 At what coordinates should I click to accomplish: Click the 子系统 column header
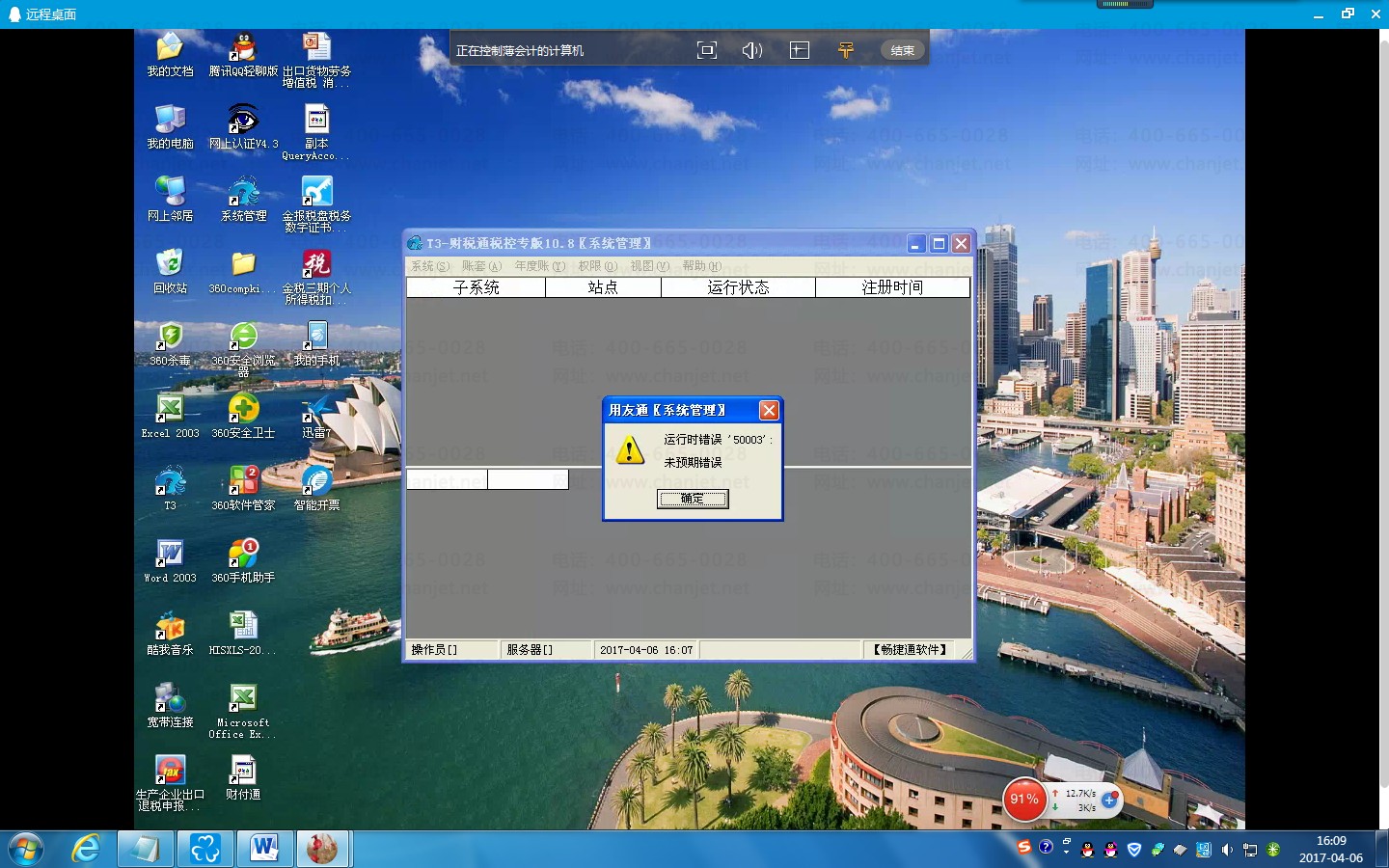click(x=477, y=287)
